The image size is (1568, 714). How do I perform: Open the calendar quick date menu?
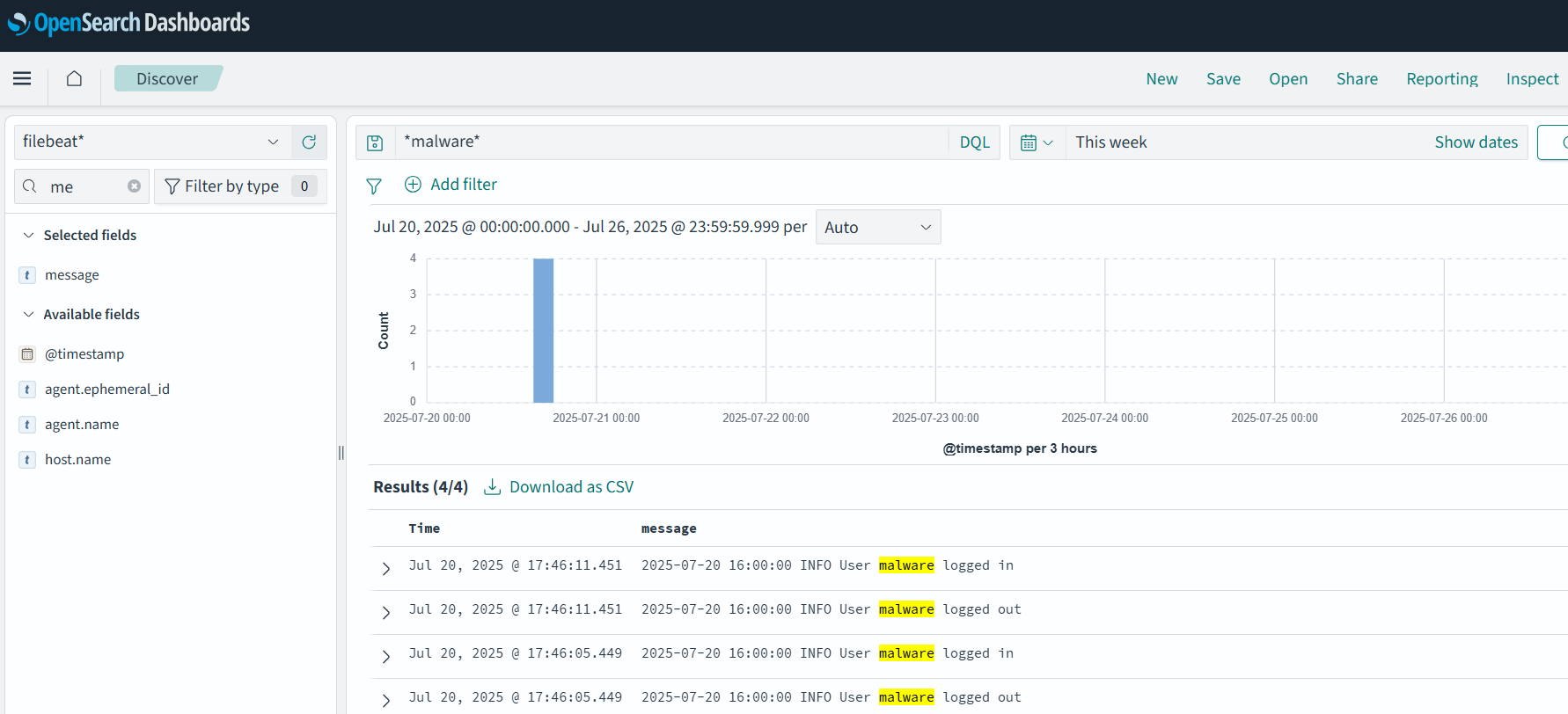click(1037, 142)
